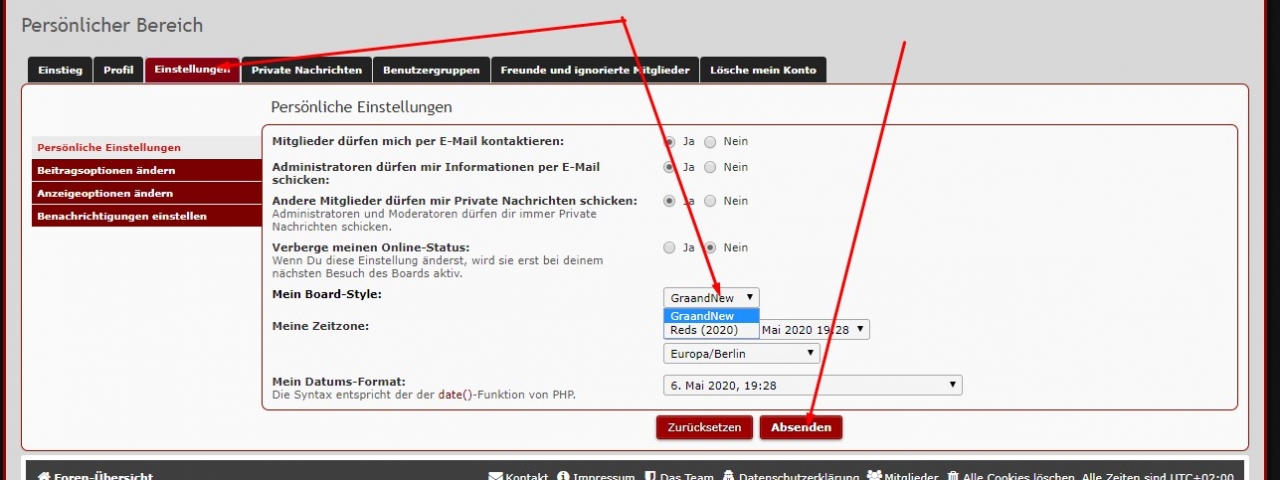This screenshot has width=1280, height=480.
Task: Select Nein for receiving private messages
Action: coord(710,201)
